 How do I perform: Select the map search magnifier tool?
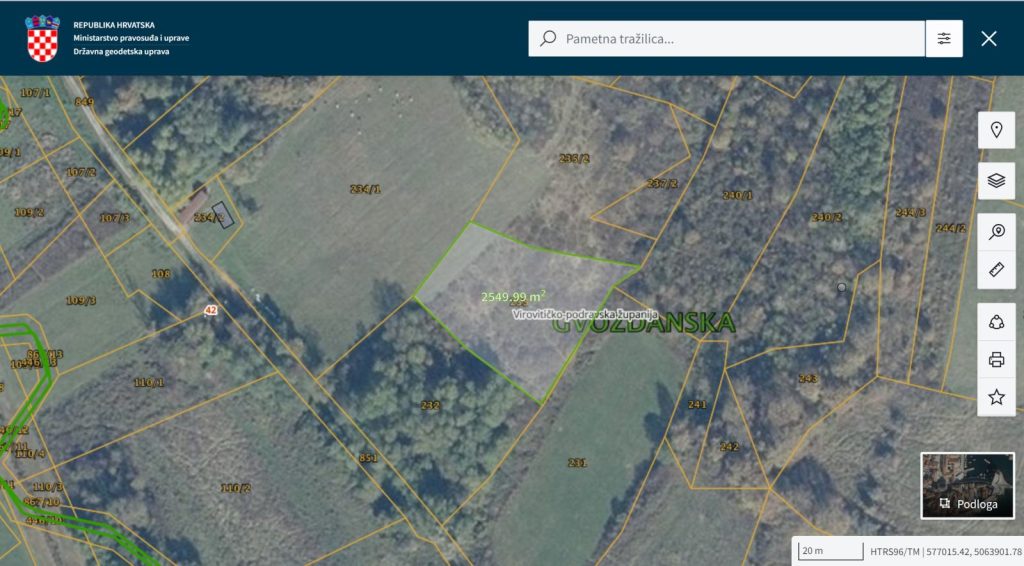coord(996,232)
